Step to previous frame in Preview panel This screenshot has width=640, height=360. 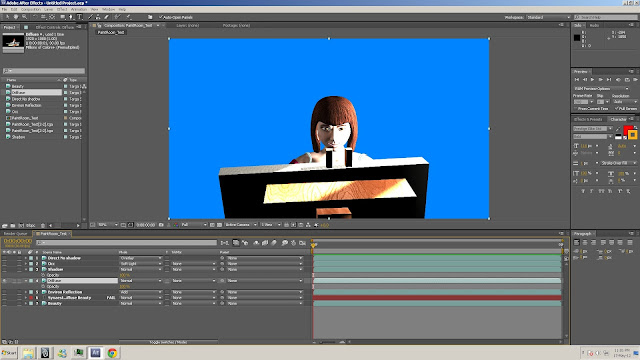tap(585, 80)
